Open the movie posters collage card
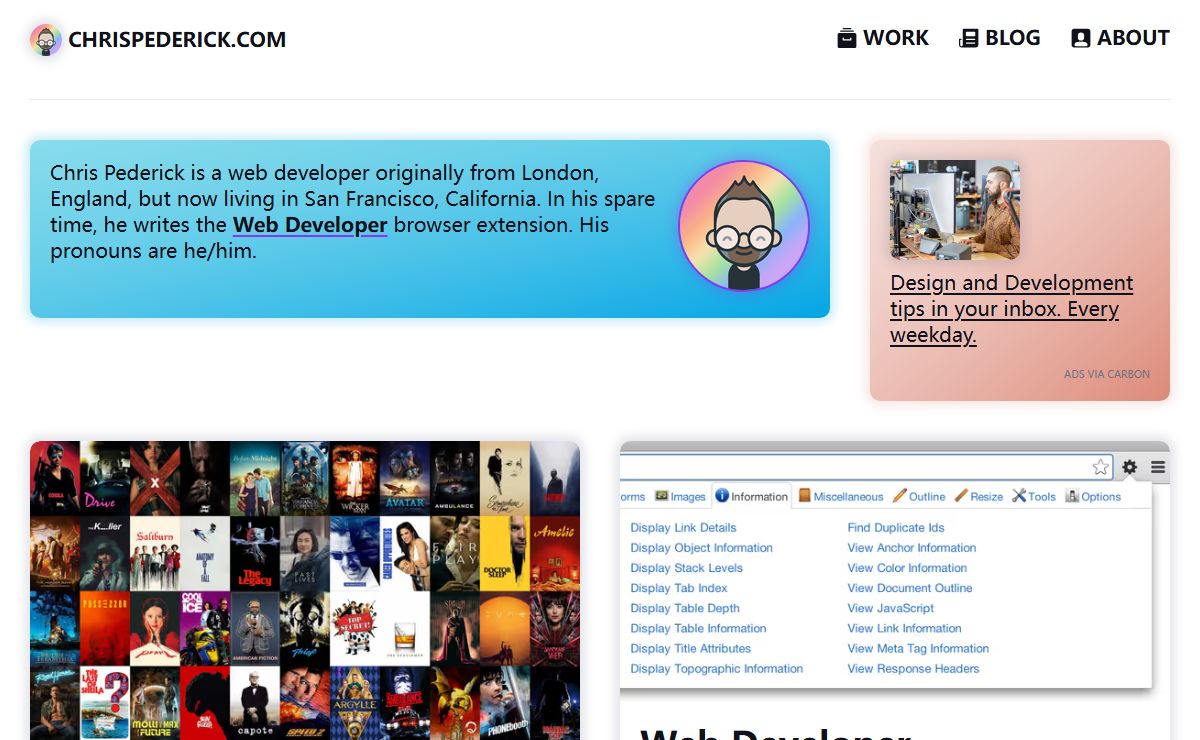Image resolution: width=1200 pixels, height=740 pixels. pos(305,590)
